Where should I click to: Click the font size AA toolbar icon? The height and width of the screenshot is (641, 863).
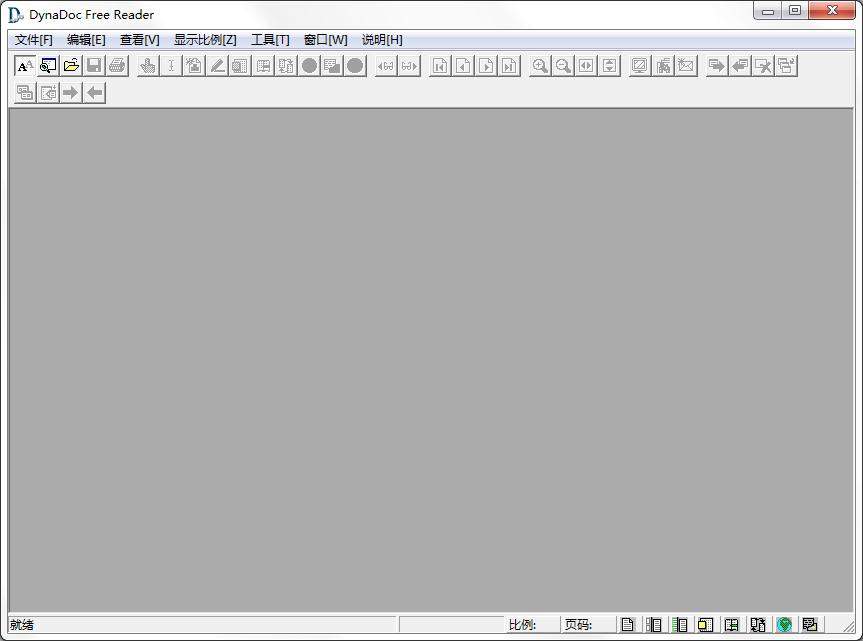(25, 66)
